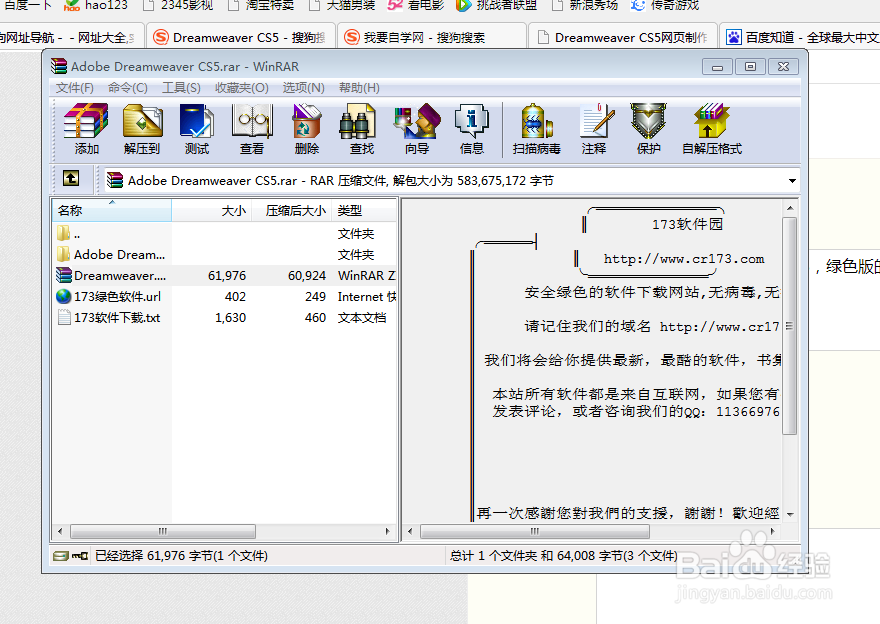Open the 工具(S) menu
Screen dimensions: 880x624
pos(181,88)
